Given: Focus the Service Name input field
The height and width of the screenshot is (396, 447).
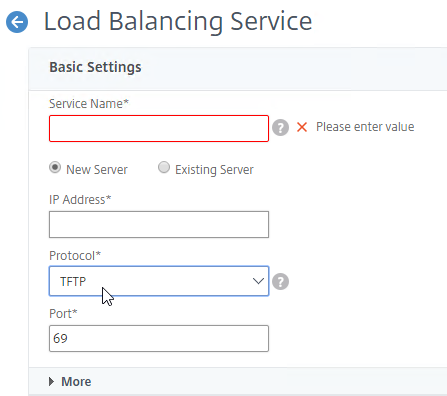Looking at the screenshot, I should click(x=159, y=129).
